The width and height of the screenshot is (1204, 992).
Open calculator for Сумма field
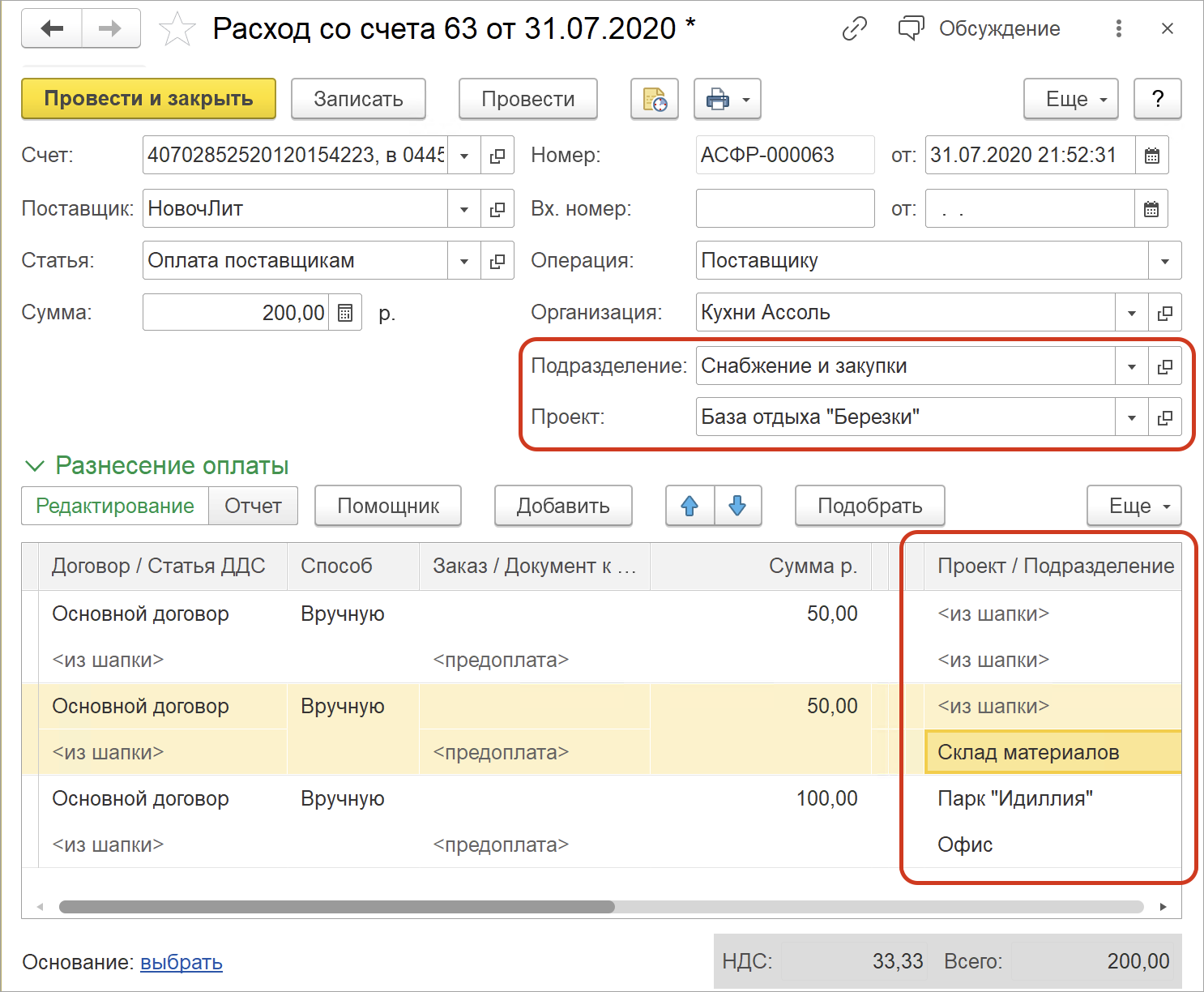pyautogui.click(x=345, y=313)
